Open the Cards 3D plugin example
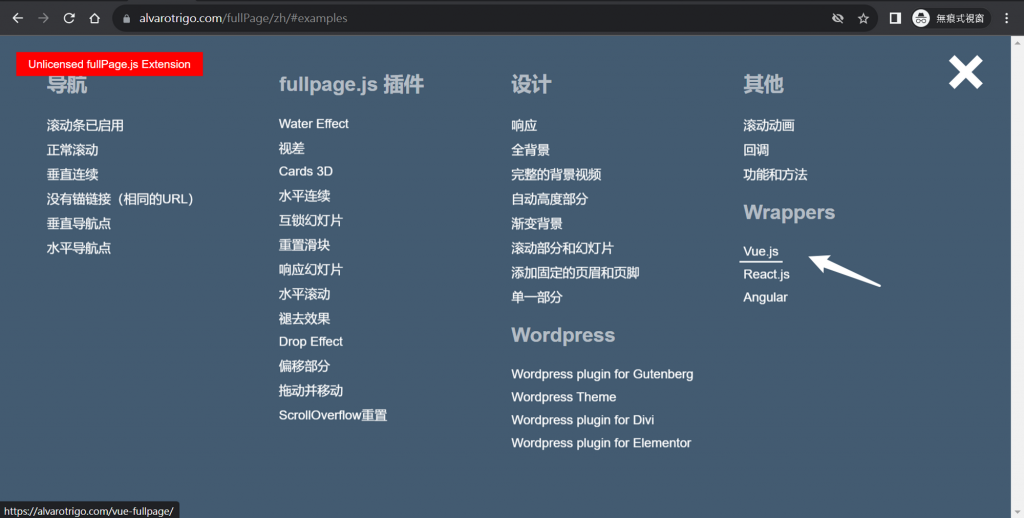This screenshot has height=518, width=1024. tap(306, 171)
